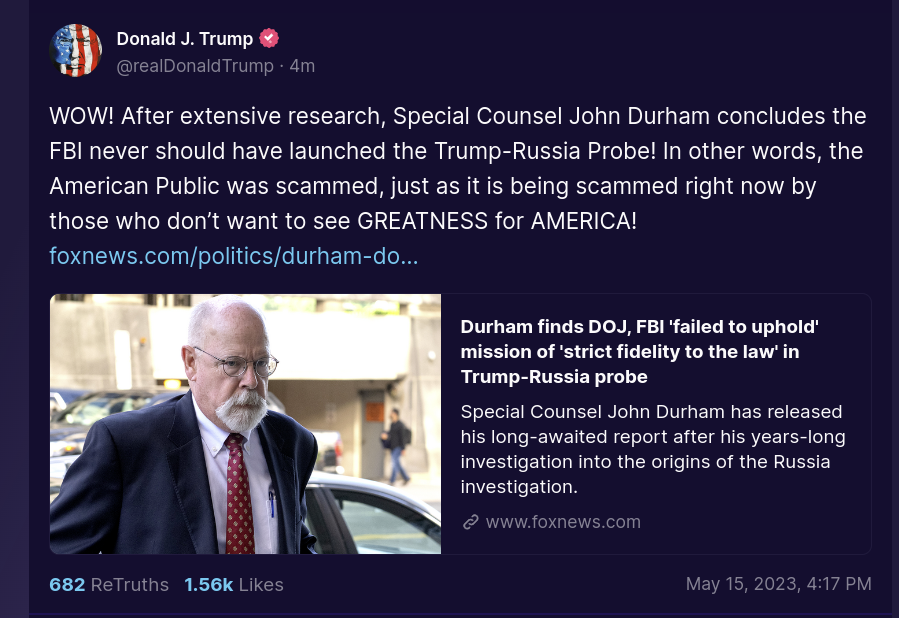View the 682 ReTruths count number
Screen dimensions: 899x618
pyautogui.click(x=67, y=585)
